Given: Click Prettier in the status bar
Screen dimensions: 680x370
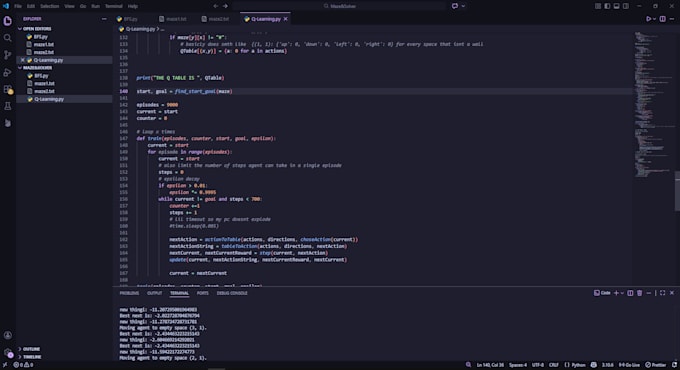Looking at the screenshot, I should (655, 365).
